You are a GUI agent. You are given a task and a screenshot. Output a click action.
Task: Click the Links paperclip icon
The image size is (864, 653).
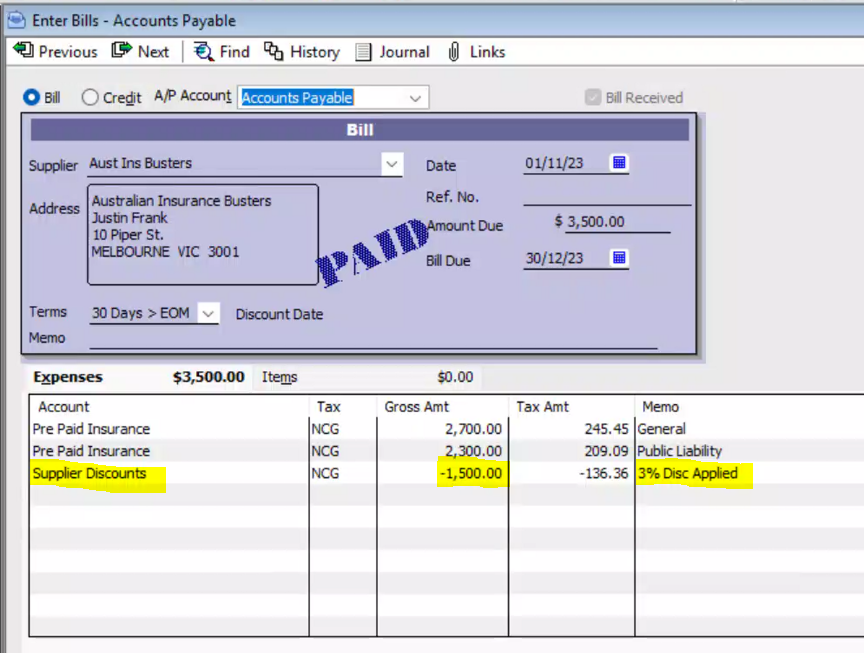(x=453, y=52)
